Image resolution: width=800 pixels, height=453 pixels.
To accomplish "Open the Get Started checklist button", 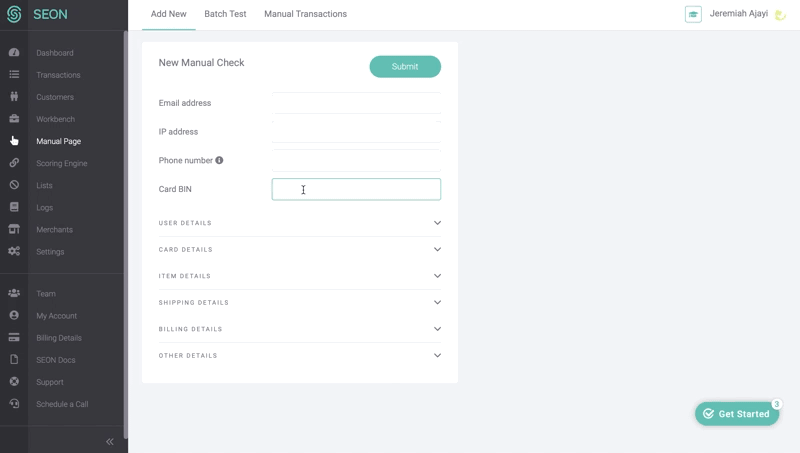I will click(x=737, y=414).
